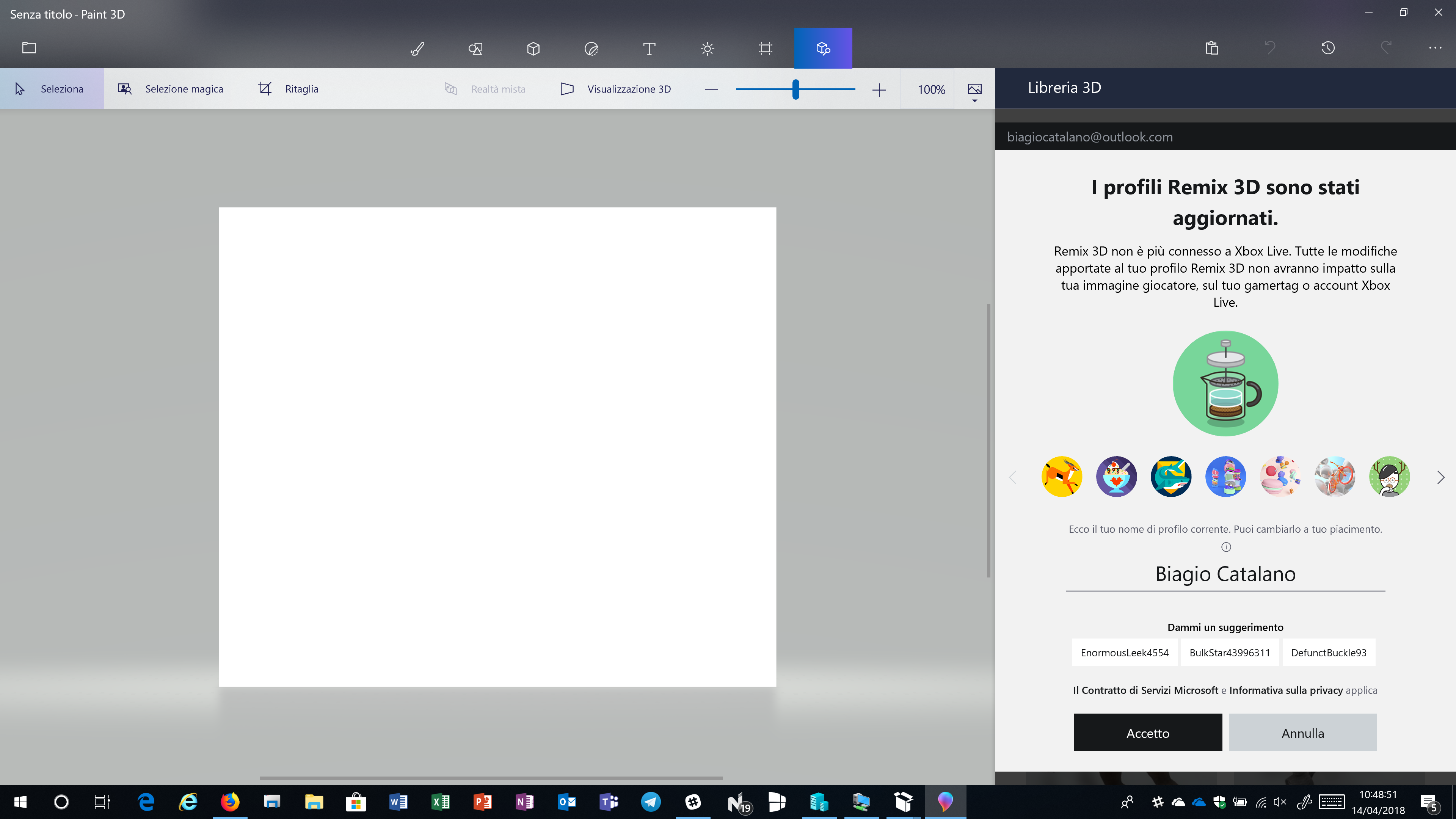
Task: Show previous avatars with left chevron
Action: coord(1012,478)
